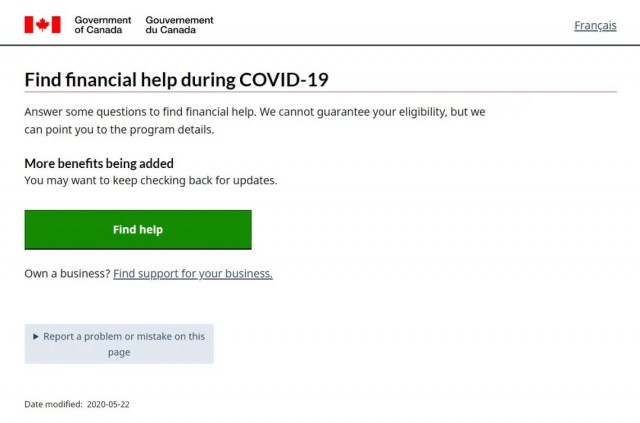The height and width of the screenshot is (423, 640).
Task: Click the word page in the report box
Action: (119, 352)
